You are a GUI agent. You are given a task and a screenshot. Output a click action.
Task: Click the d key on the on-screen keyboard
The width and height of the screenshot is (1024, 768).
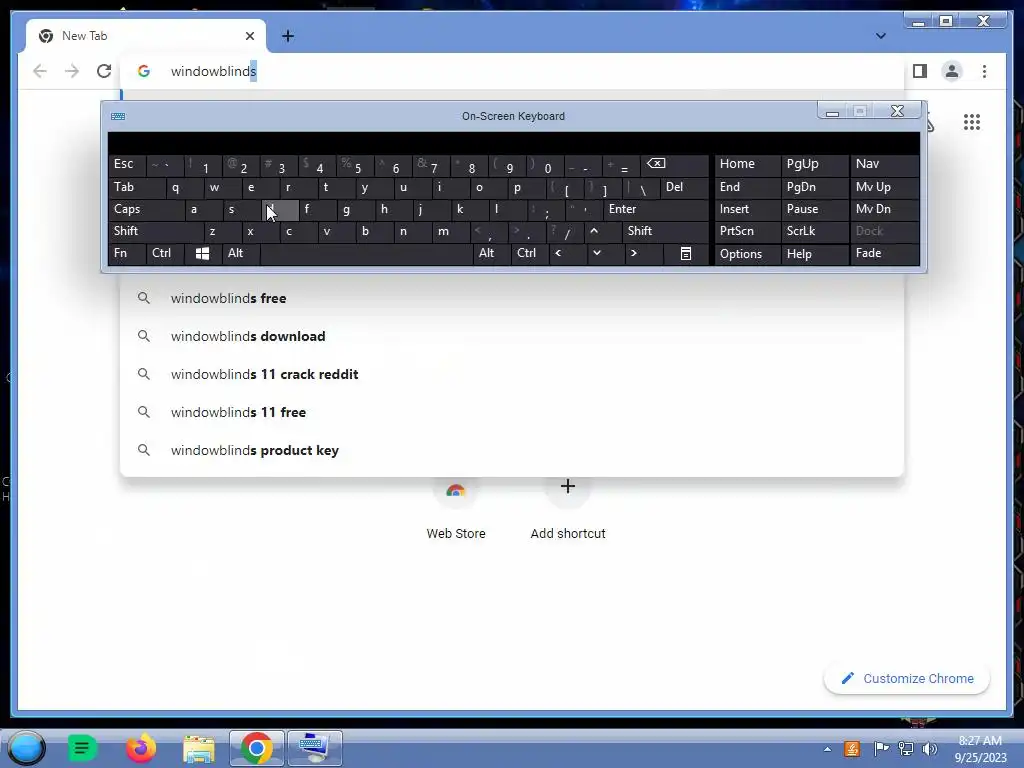pyautogui.click(x=280, y=210)
